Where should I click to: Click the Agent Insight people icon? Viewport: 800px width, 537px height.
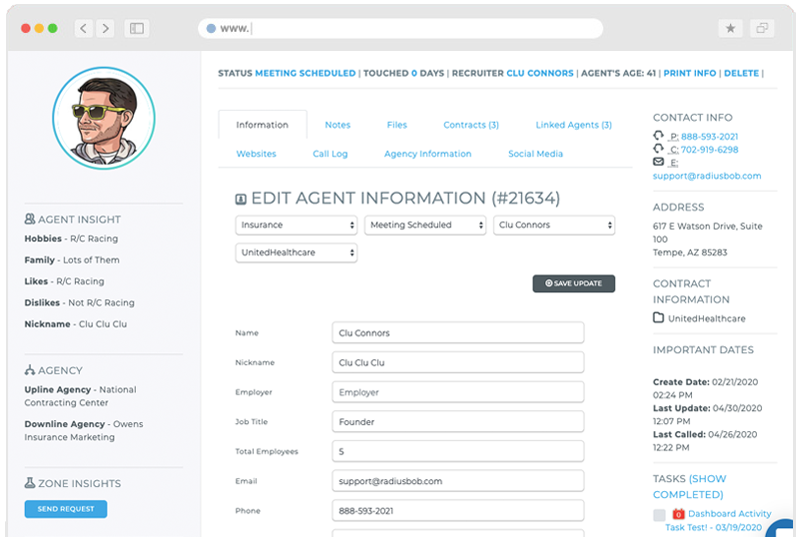coord(30,219)
